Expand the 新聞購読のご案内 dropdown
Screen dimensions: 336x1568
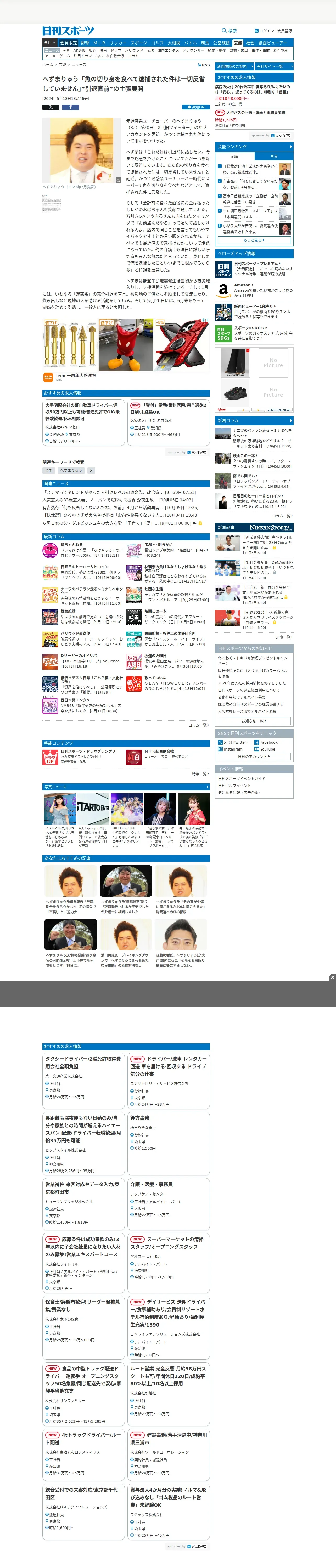(x=234, y=66)
